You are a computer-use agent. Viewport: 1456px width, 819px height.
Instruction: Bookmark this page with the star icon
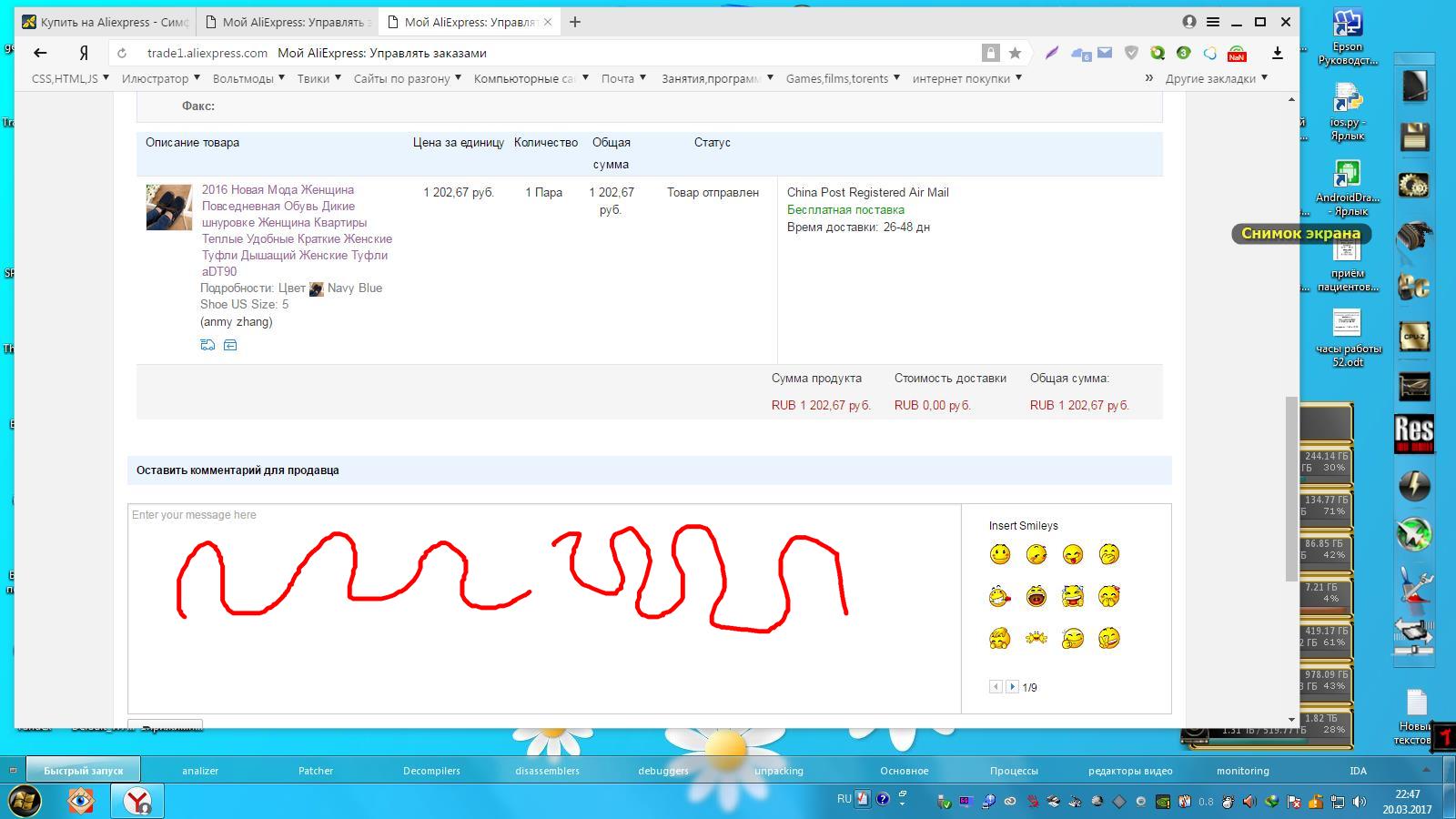[1016, 53]
